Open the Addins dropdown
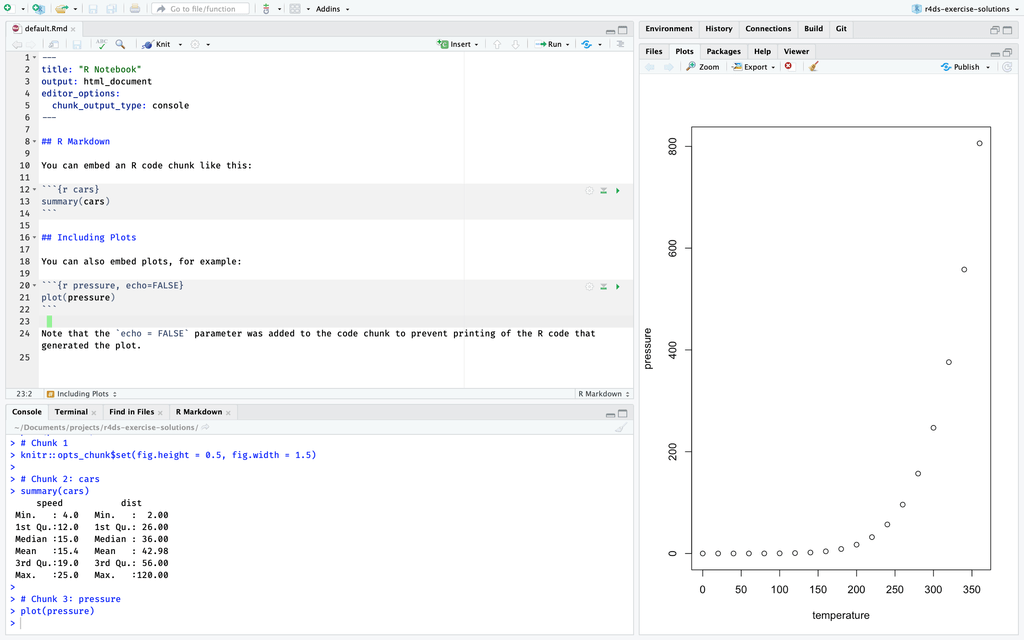The width and height of the screenshot is (1024, 640). pos(332,9)
